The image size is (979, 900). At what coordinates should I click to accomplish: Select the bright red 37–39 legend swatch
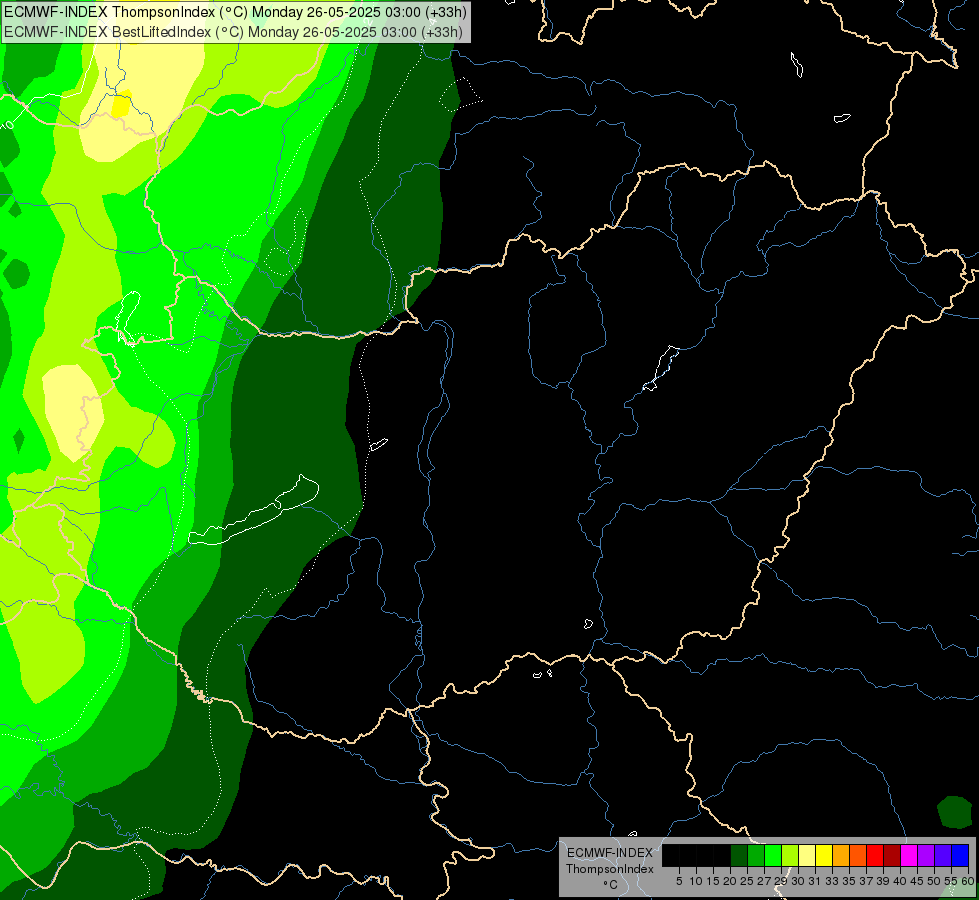(875, 856)
